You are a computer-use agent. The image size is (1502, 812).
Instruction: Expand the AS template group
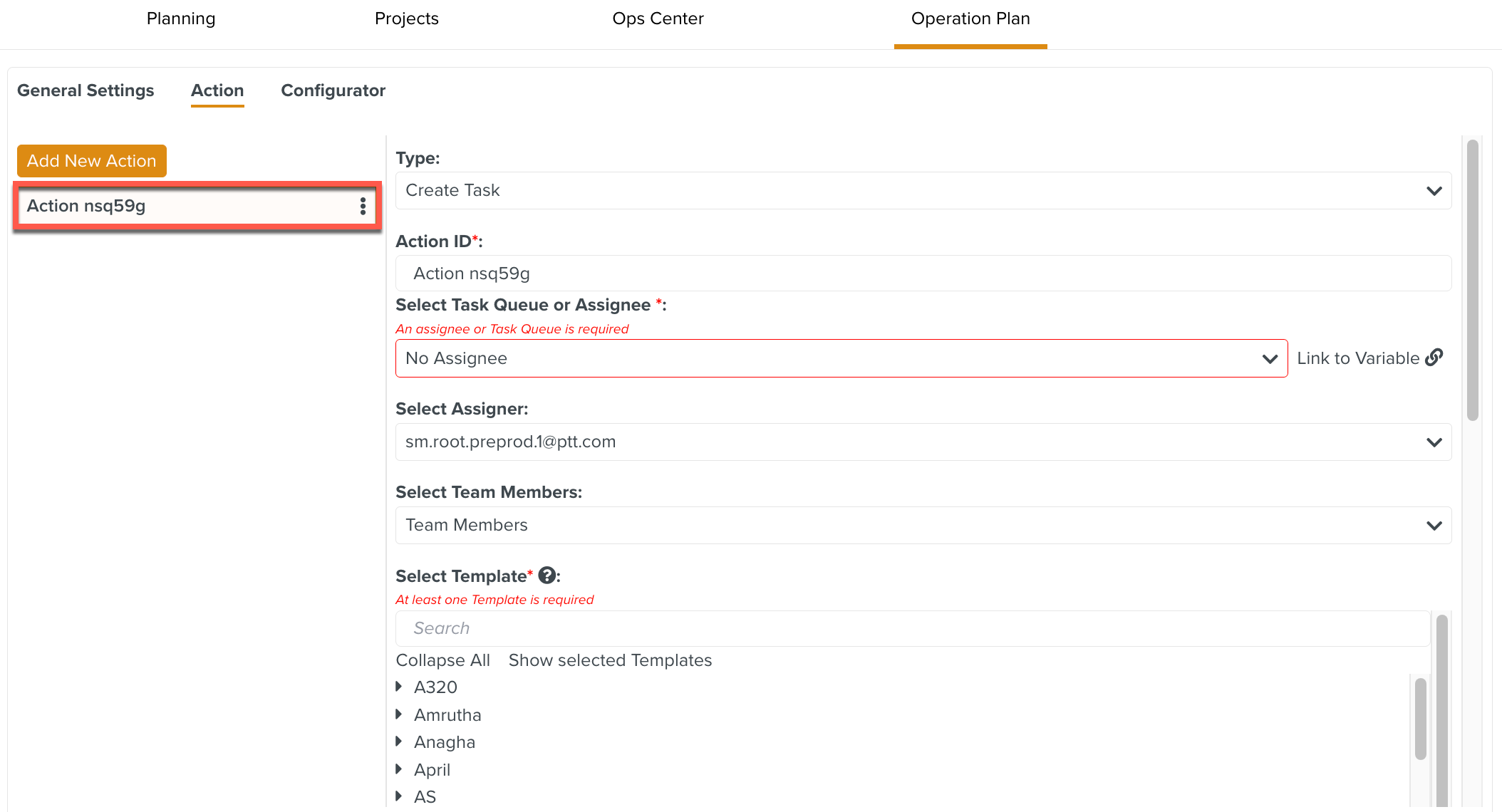point(399,796)
